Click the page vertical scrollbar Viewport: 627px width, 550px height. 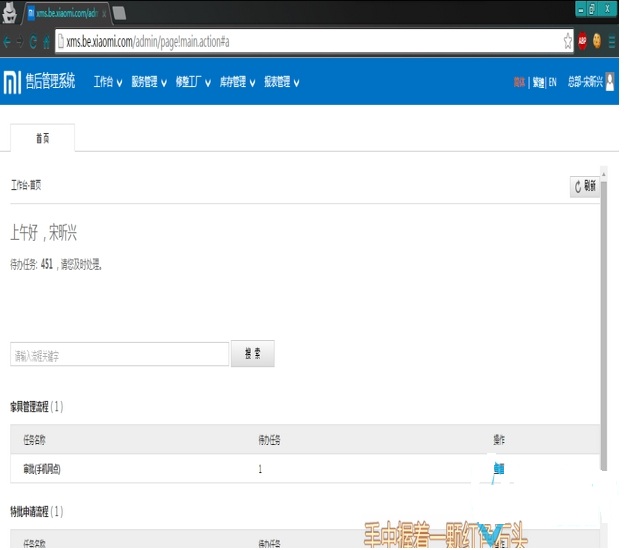pos(604,326)
